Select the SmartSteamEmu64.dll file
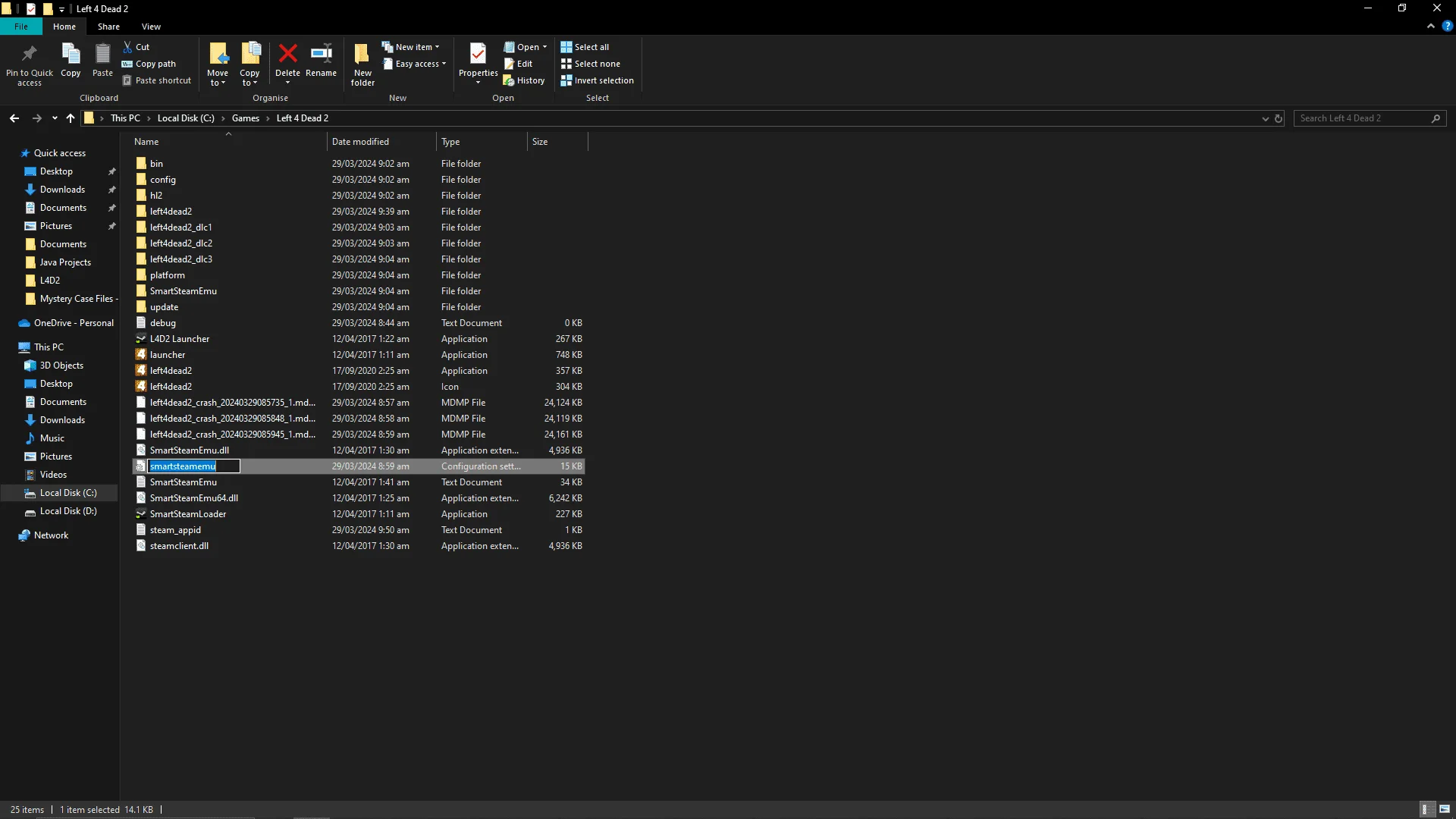 tap(193, 498)
